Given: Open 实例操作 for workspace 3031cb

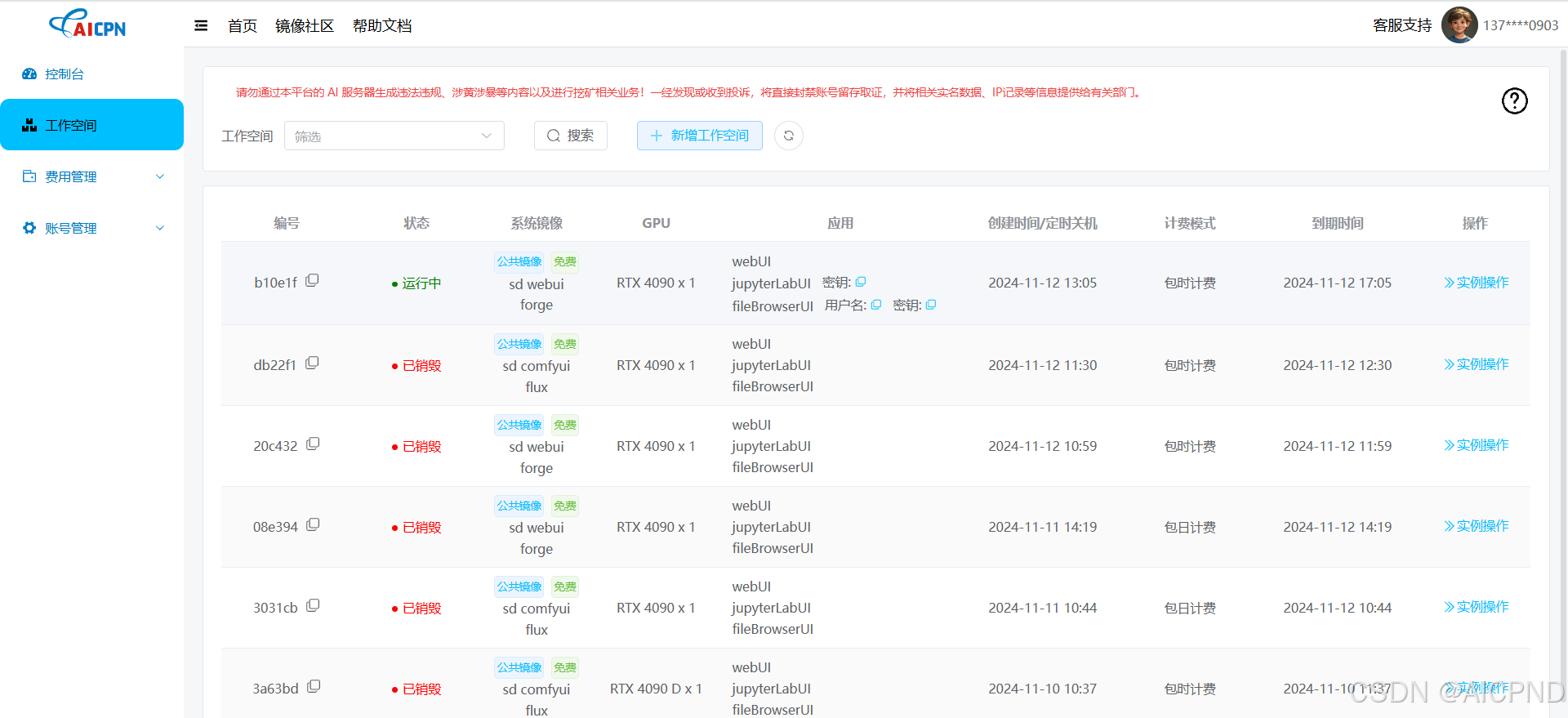Looking at the screenshot, I should pyautogui.click(x=1477, y=607).
